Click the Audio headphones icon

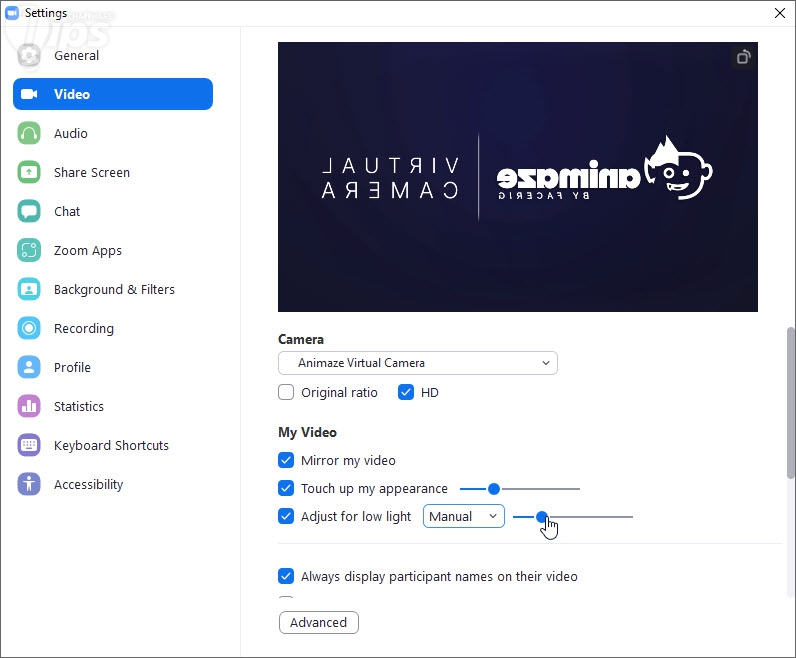click(x=29, y=133)
